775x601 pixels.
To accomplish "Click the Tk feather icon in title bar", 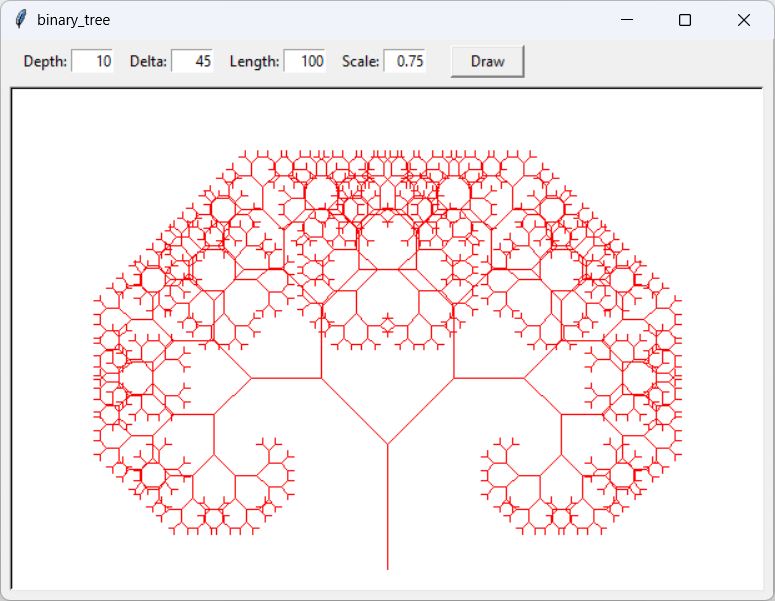I will (21, 20).
